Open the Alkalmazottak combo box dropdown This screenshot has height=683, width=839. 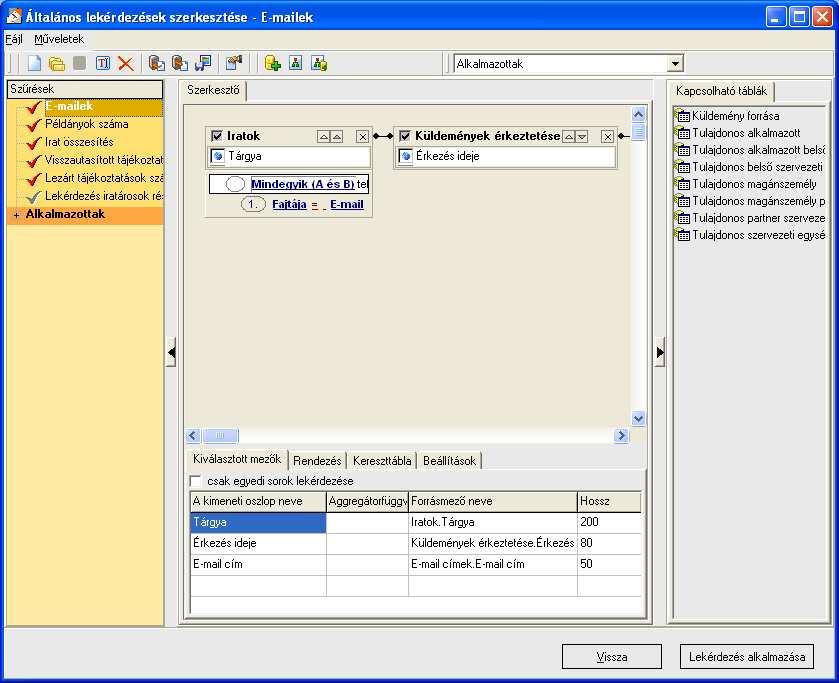[676, 64]
